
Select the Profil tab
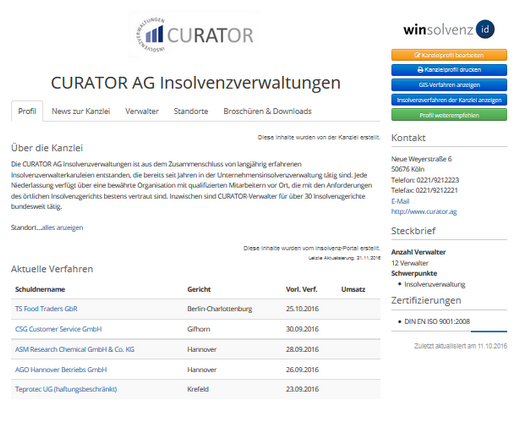pos(27,111)
